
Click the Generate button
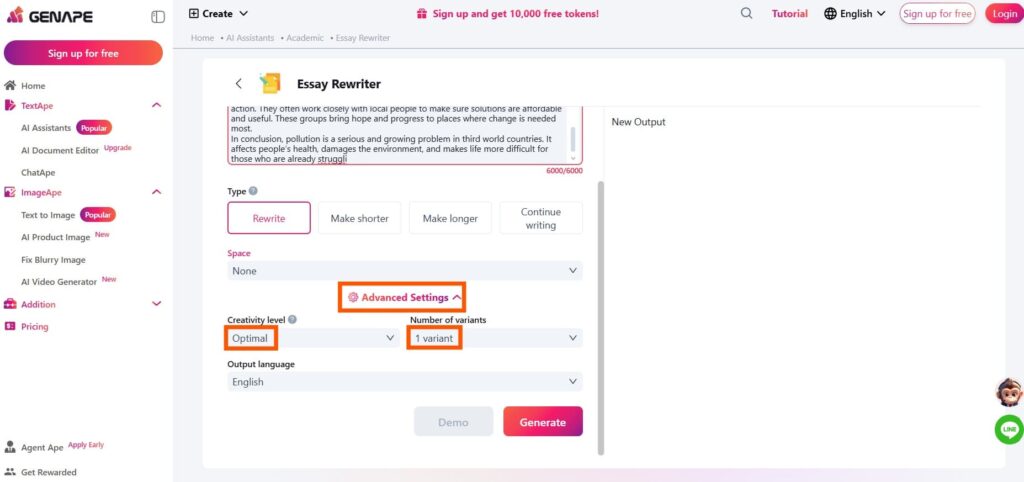tap(543, 421)
